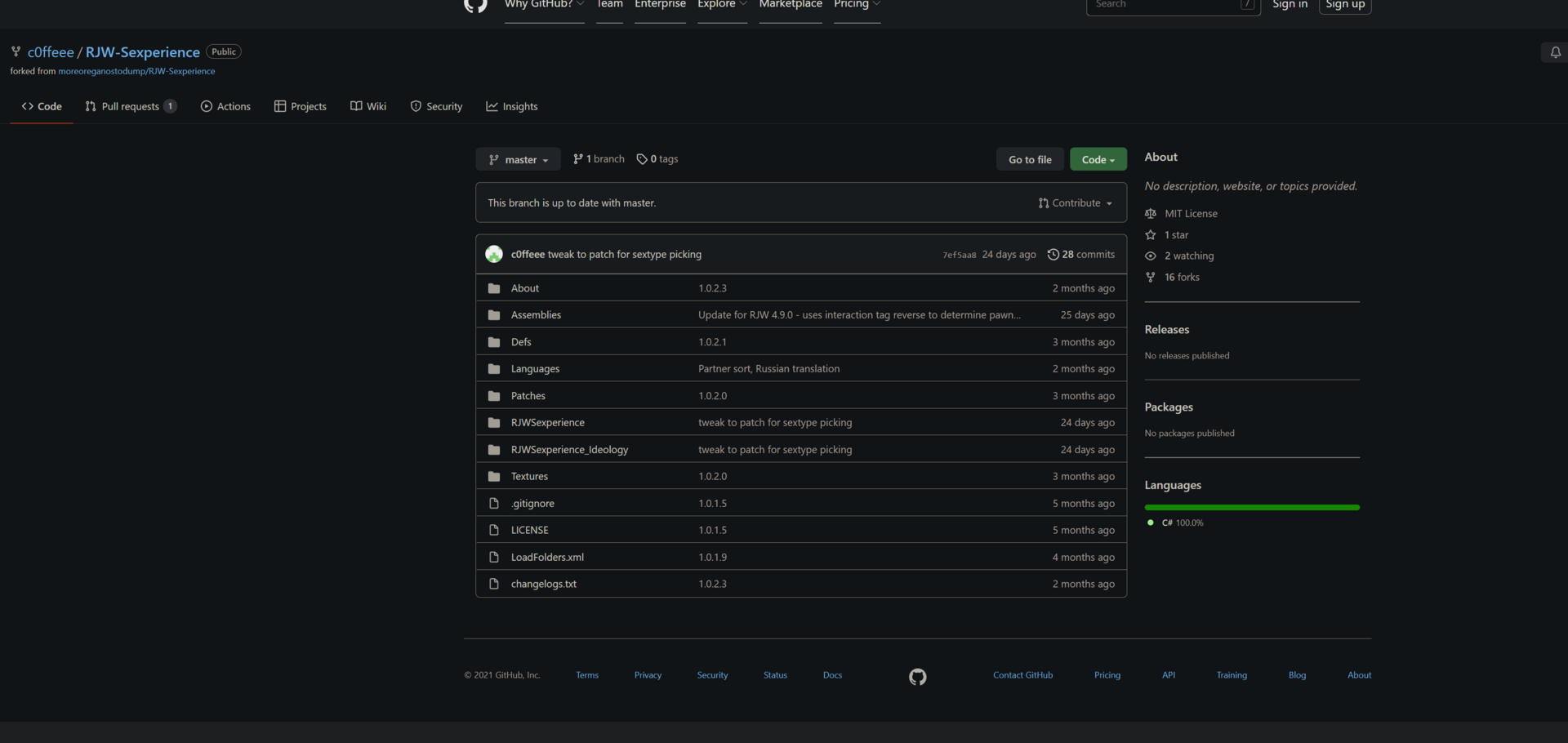
Task: Open the Terms footer link
Action: (587, 675)
